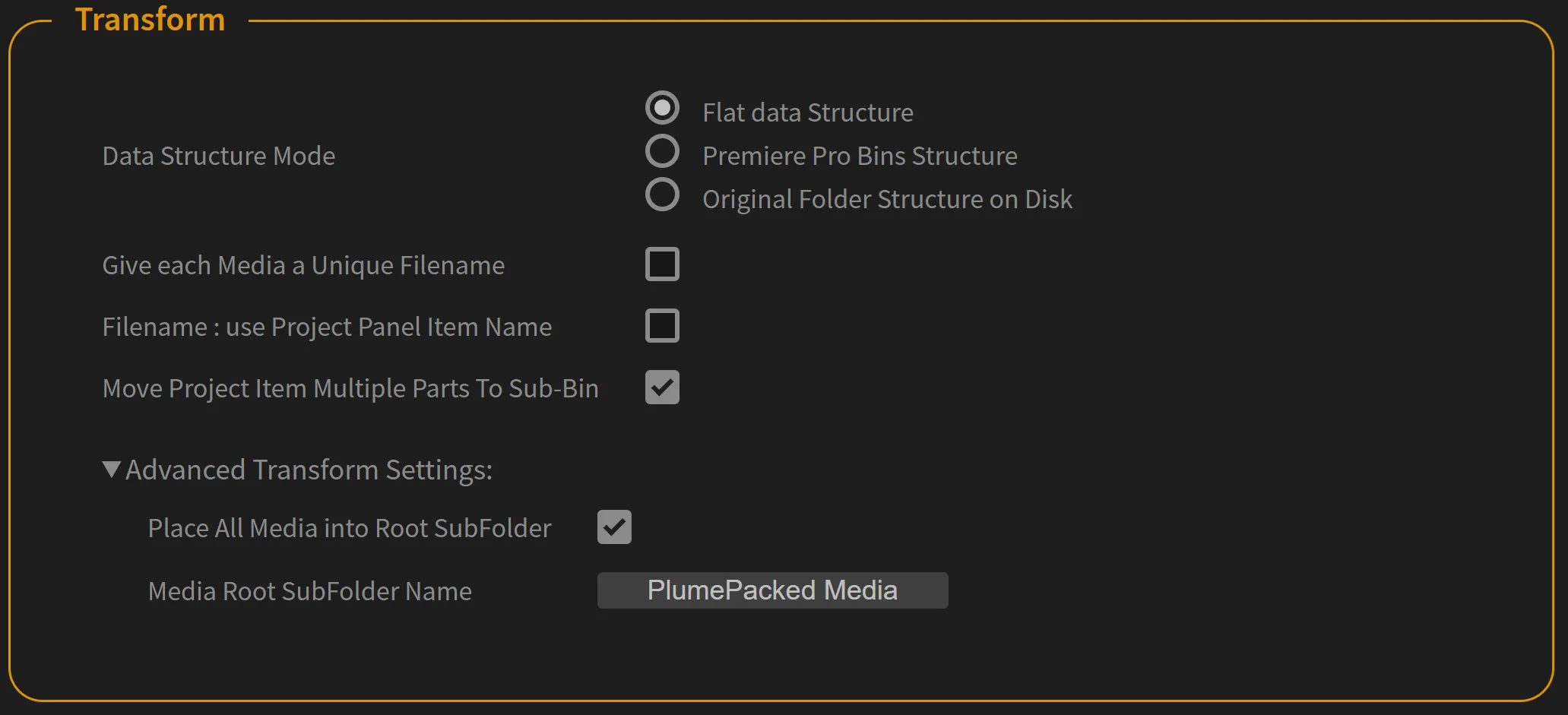This screenshot has height=715, width=1568.
Task: Click the Transform section heading
Action: 150,19
